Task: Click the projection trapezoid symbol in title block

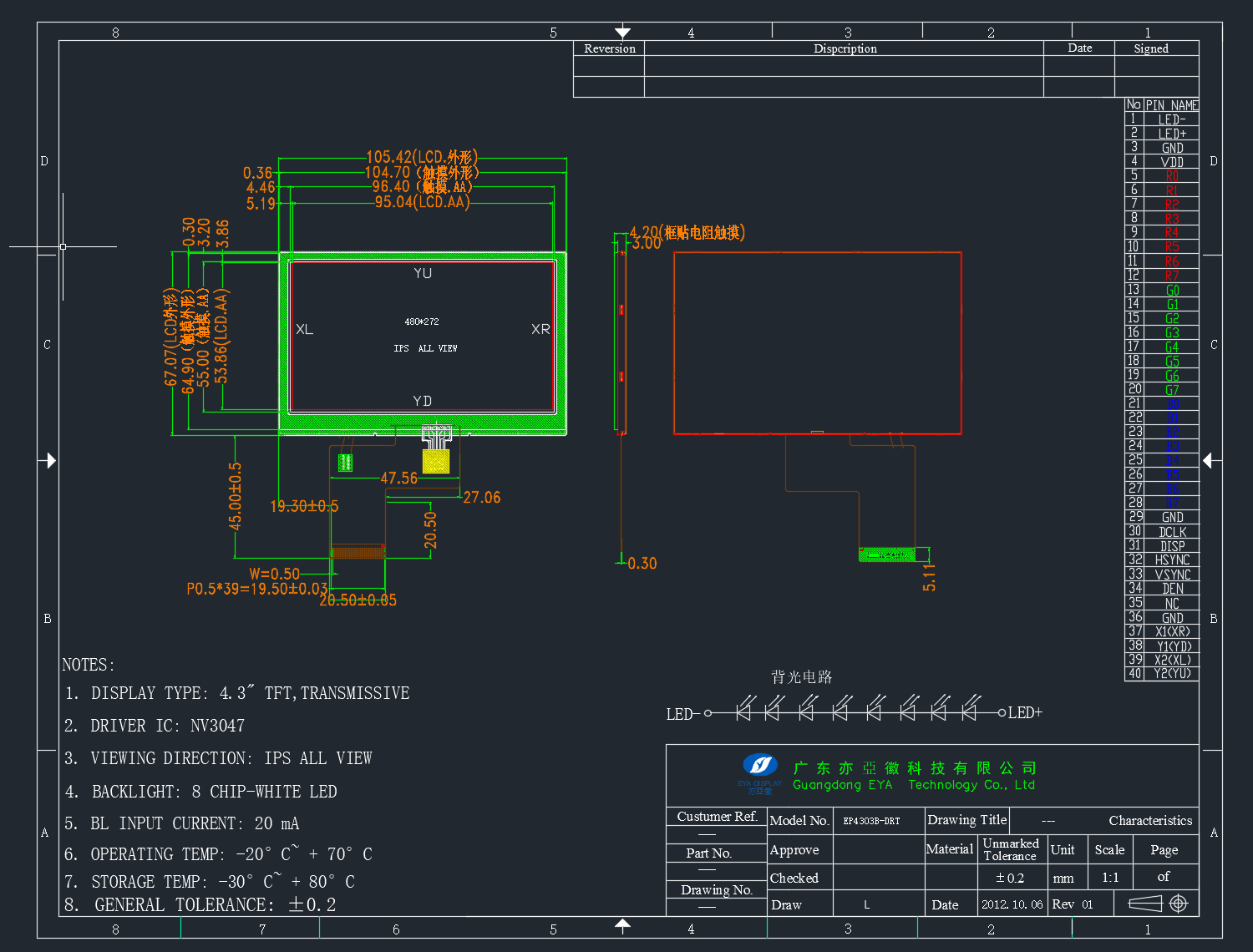Action: (x=1145, y=904)
